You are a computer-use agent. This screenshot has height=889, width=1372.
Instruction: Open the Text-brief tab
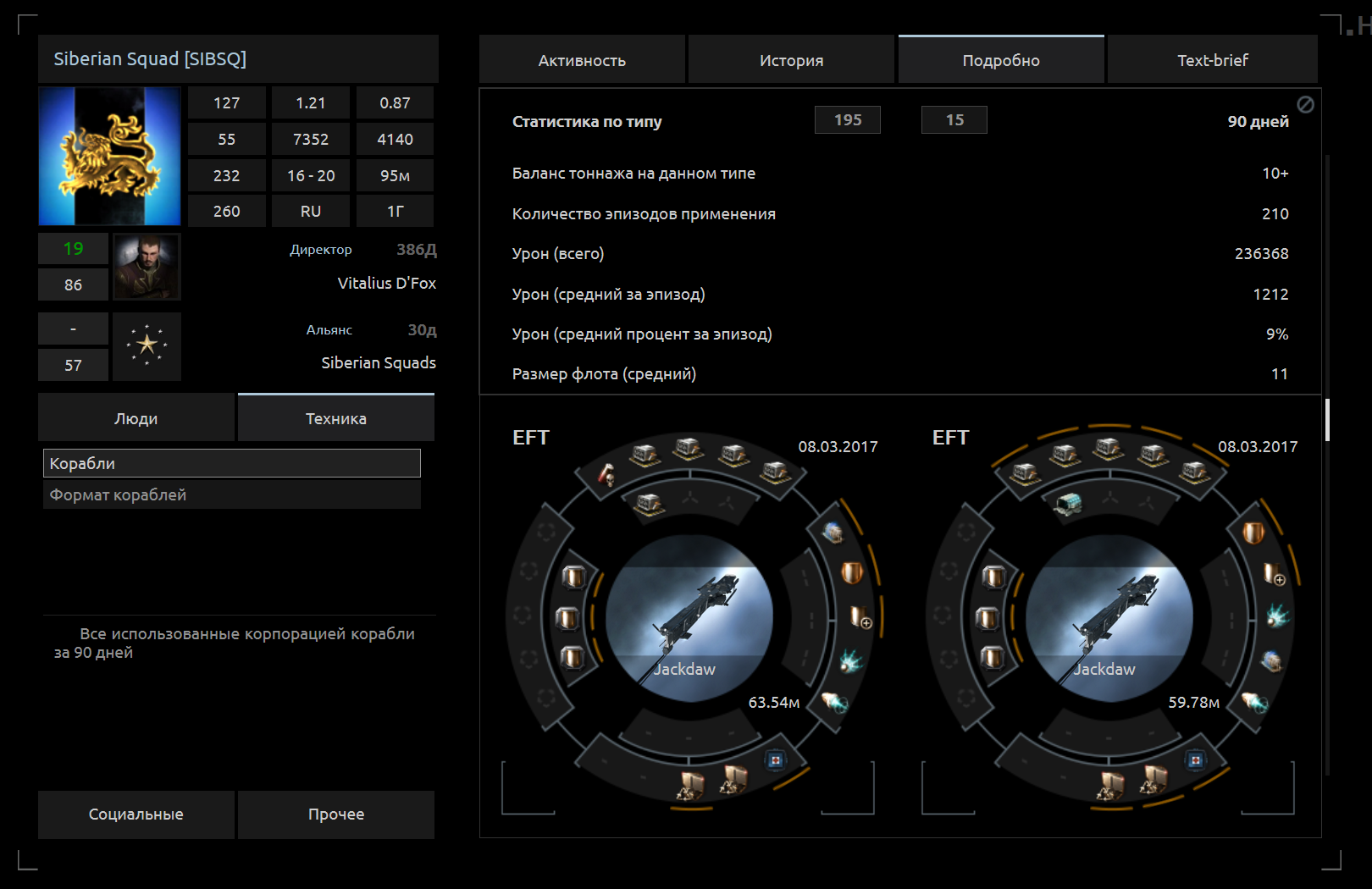pyautogui.click(x=1212, y=59)
